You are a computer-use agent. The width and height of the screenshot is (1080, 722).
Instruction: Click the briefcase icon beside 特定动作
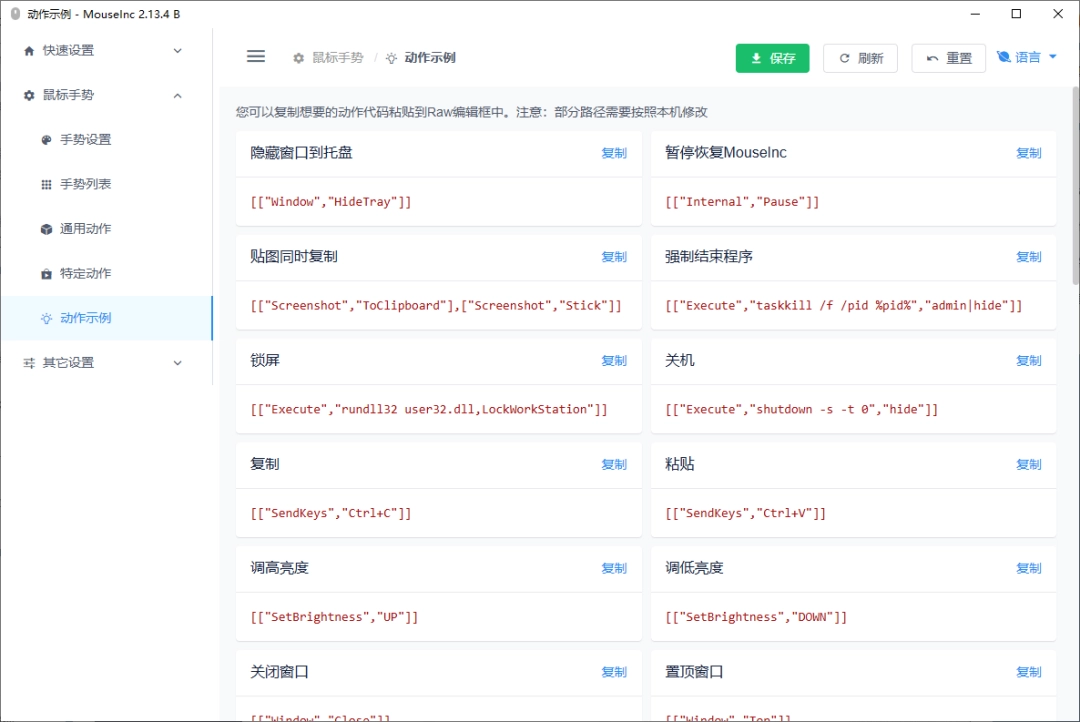point(46,274)
